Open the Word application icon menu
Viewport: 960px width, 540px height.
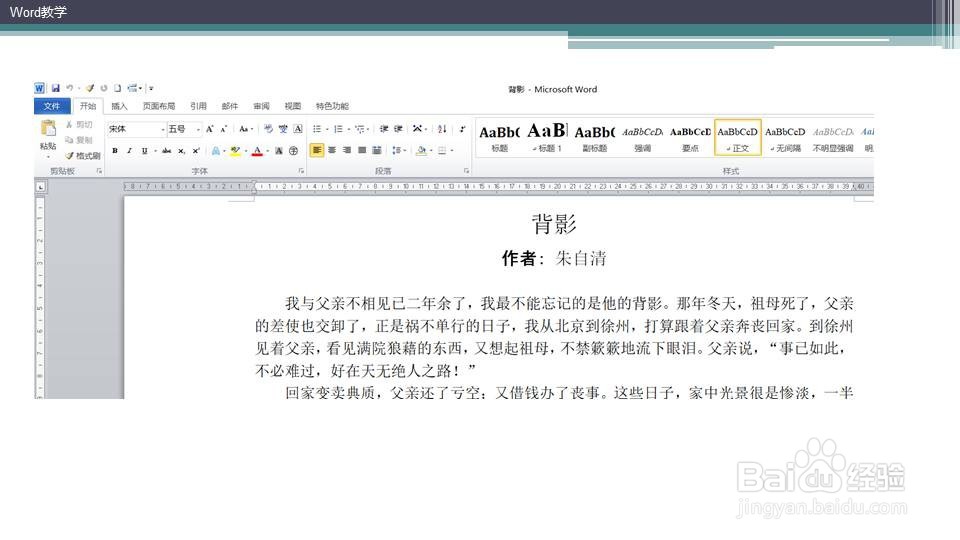(40, 88)
